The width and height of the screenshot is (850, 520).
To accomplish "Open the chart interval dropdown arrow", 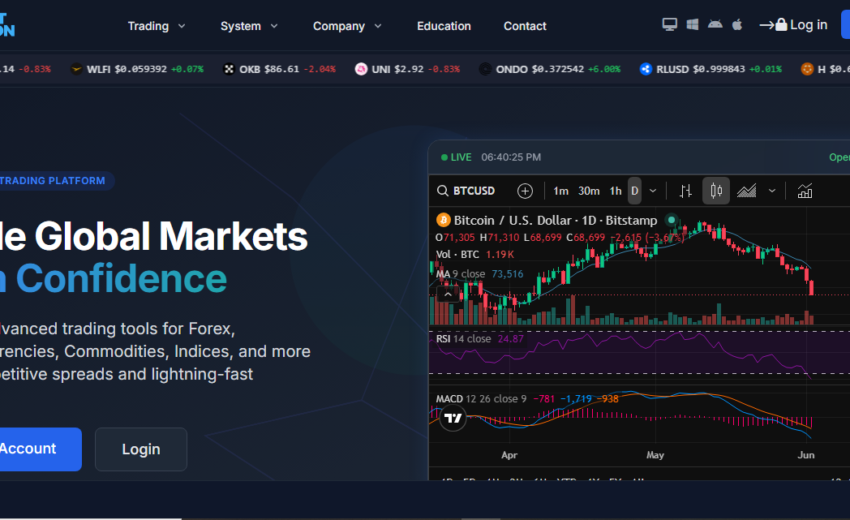I will click(x=653, y=191).
